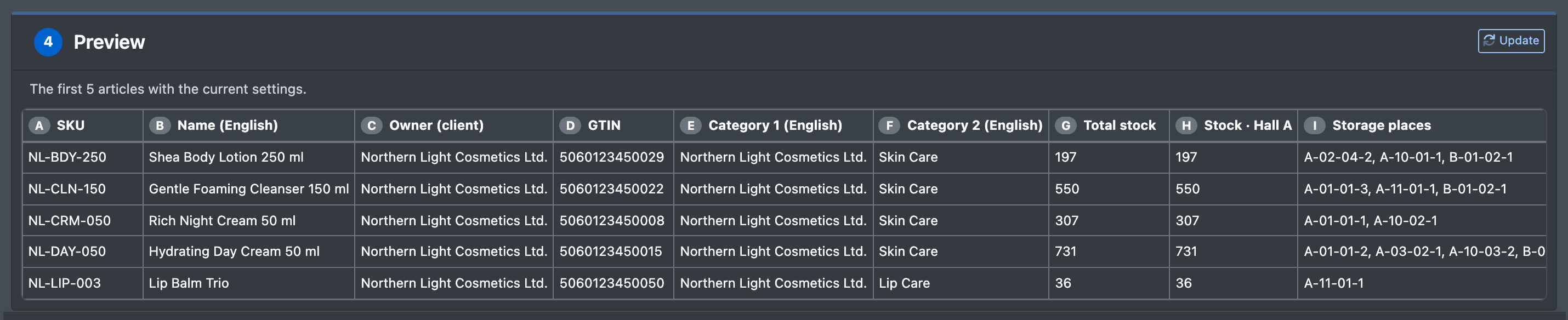Click the GTIN column header
This screenshot has height=320, width=1568.
point(613,125)
